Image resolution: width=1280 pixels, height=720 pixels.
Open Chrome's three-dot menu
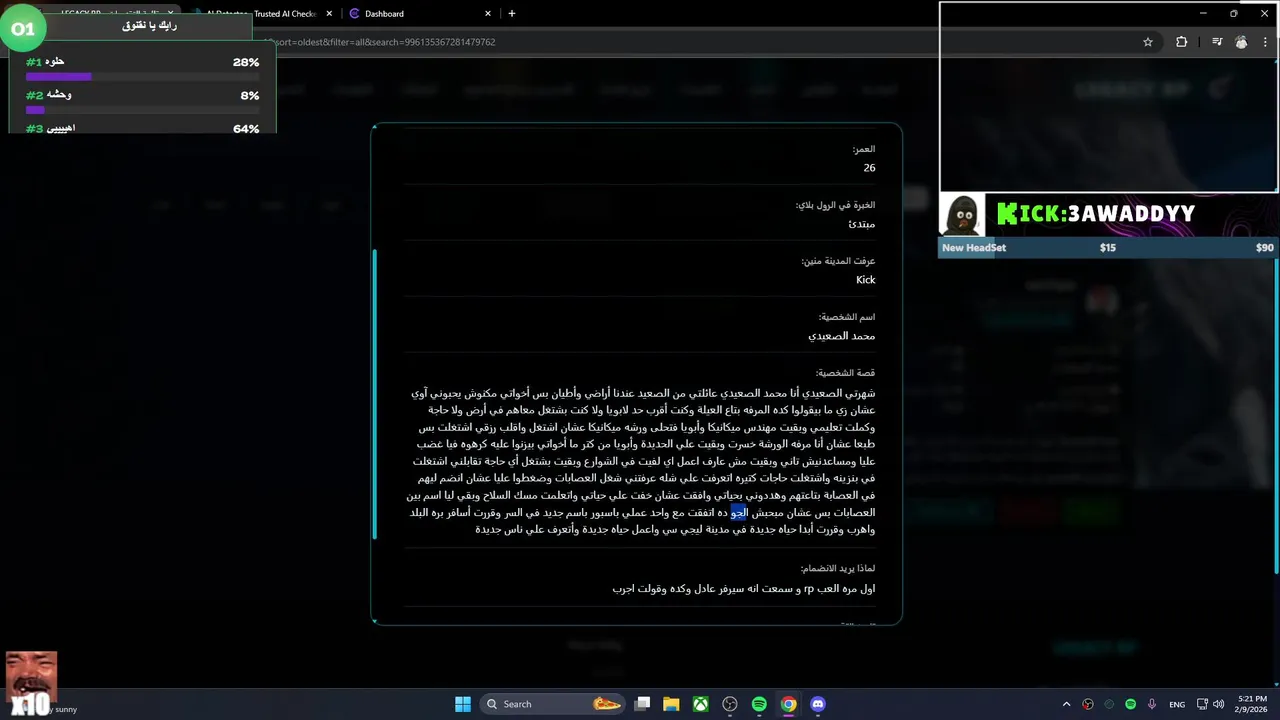tap(1266, 42)
